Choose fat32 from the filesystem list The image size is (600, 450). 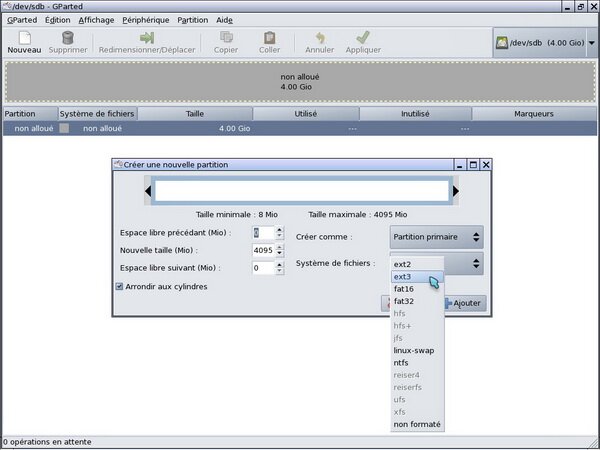(417, 301)
